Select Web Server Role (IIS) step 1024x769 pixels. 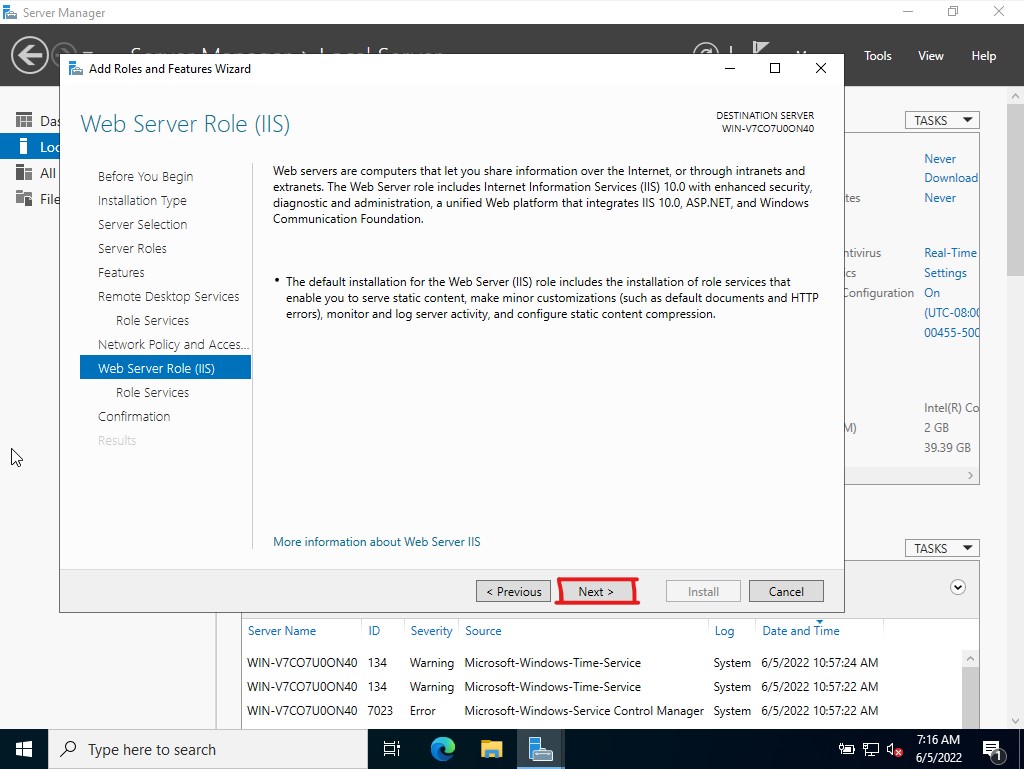point(165,368)
